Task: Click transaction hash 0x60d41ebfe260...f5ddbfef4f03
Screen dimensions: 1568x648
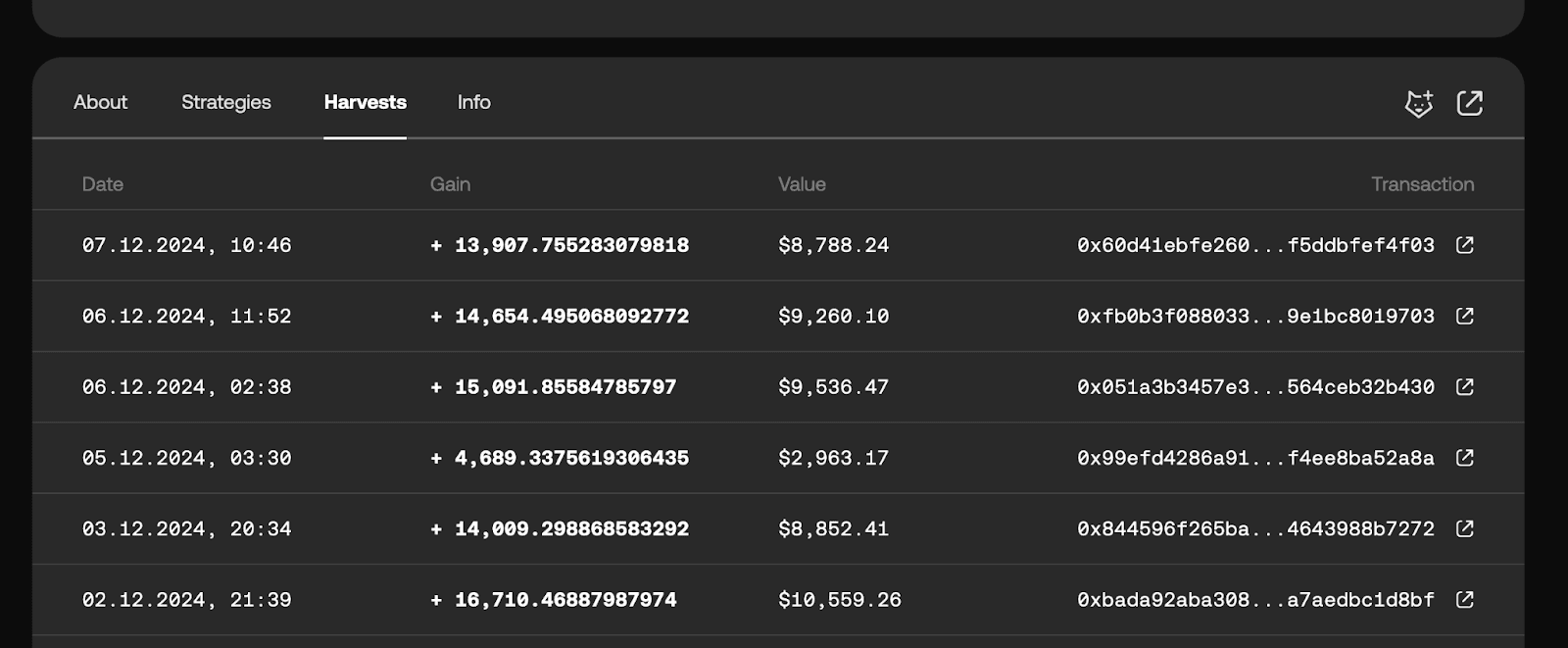Action: tap(1254, 245)
